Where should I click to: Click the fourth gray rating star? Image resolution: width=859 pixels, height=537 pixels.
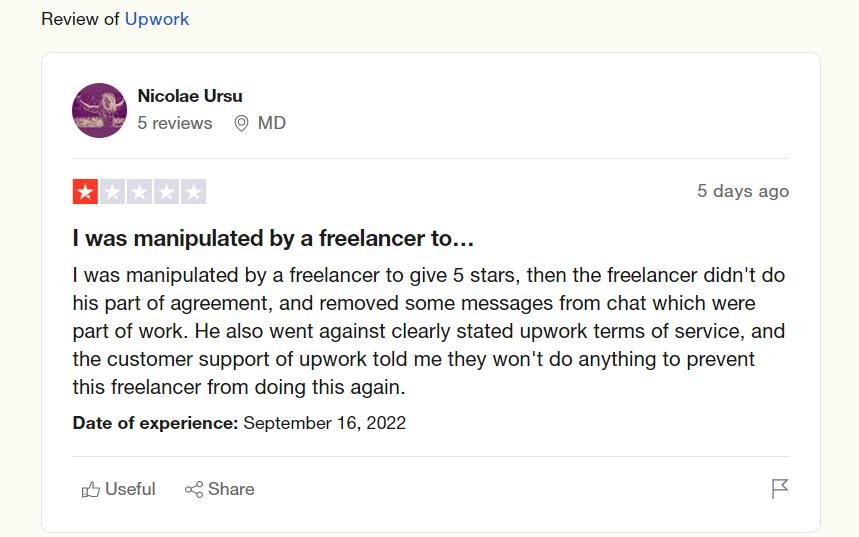click(166, 192)
